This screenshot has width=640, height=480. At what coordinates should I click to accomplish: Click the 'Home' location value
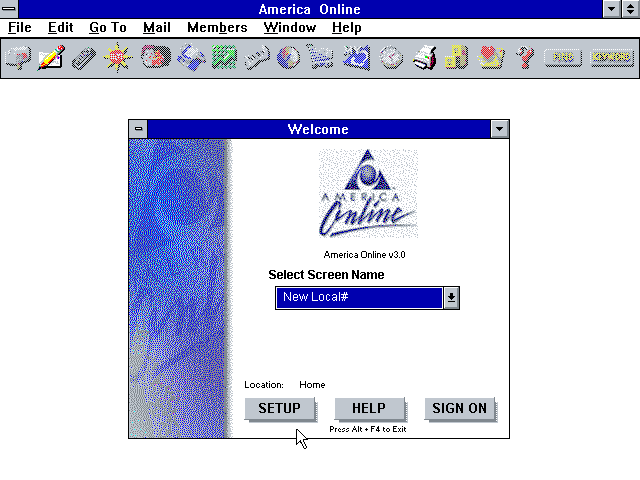click(312, 384)
